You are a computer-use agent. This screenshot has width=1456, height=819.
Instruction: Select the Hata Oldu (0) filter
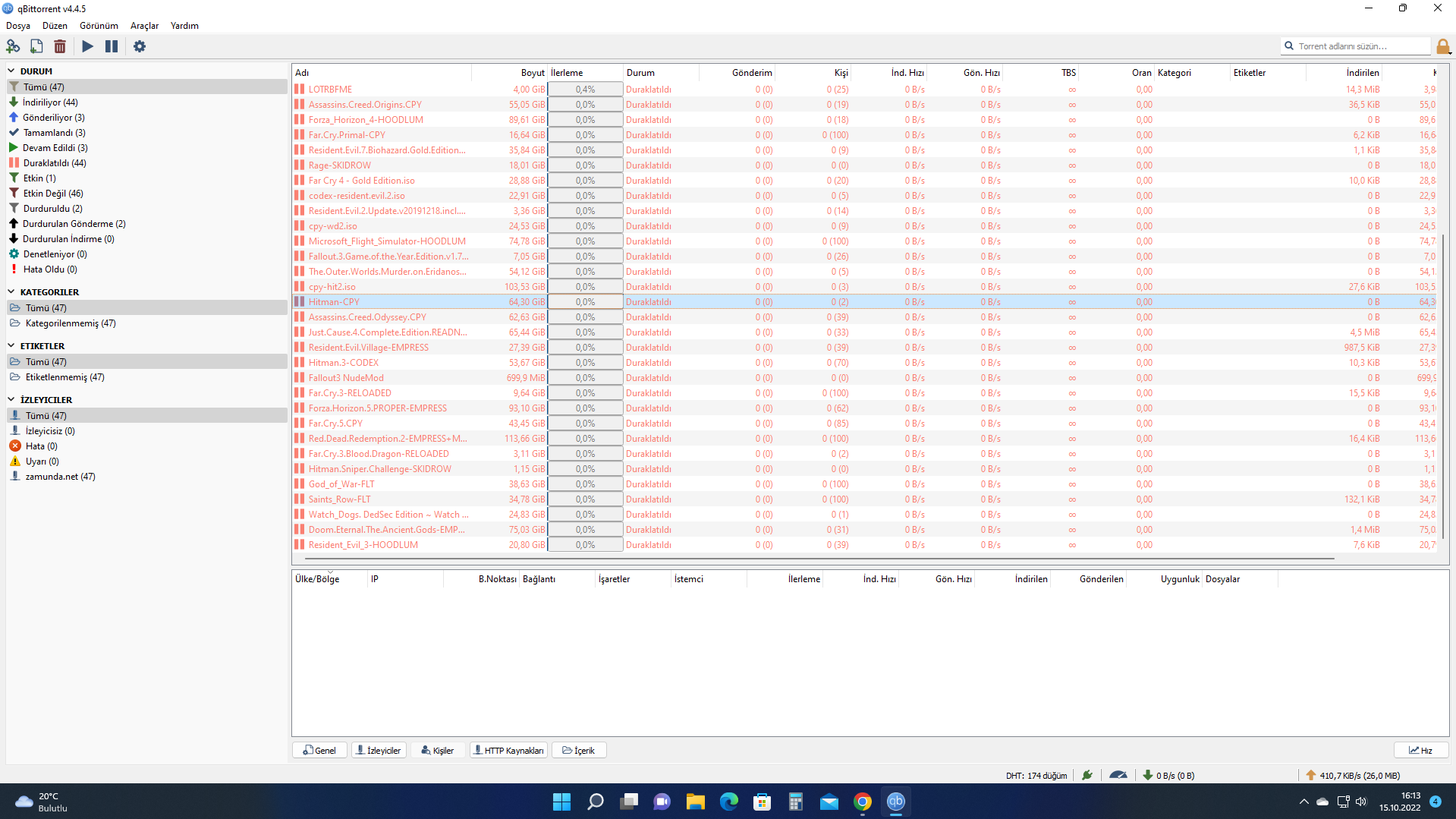pos(147,269)
